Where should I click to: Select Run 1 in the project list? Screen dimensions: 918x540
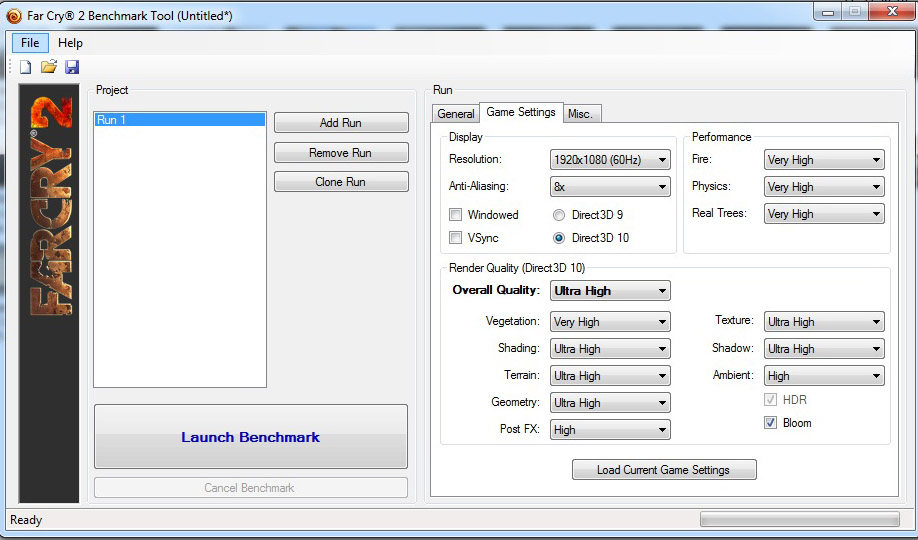(180, 119)
